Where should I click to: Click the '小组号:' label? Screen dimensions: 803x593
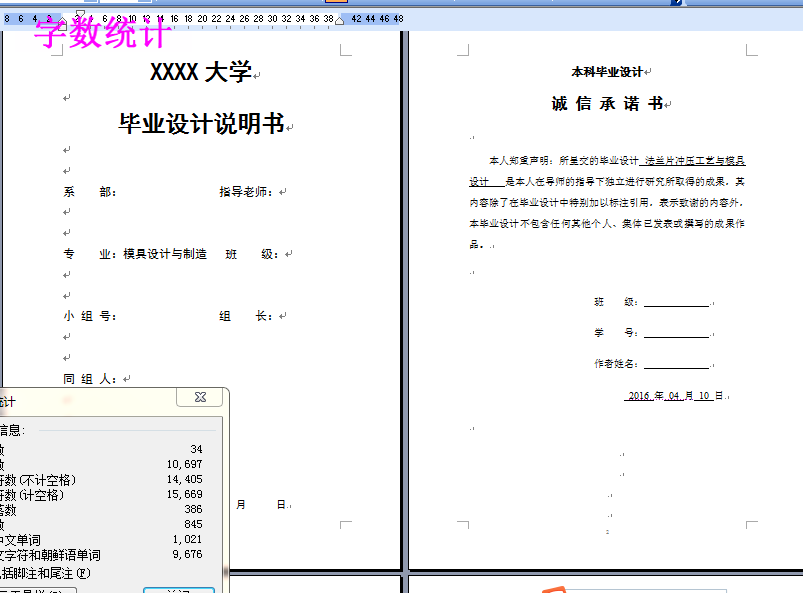tap(90, 316)
